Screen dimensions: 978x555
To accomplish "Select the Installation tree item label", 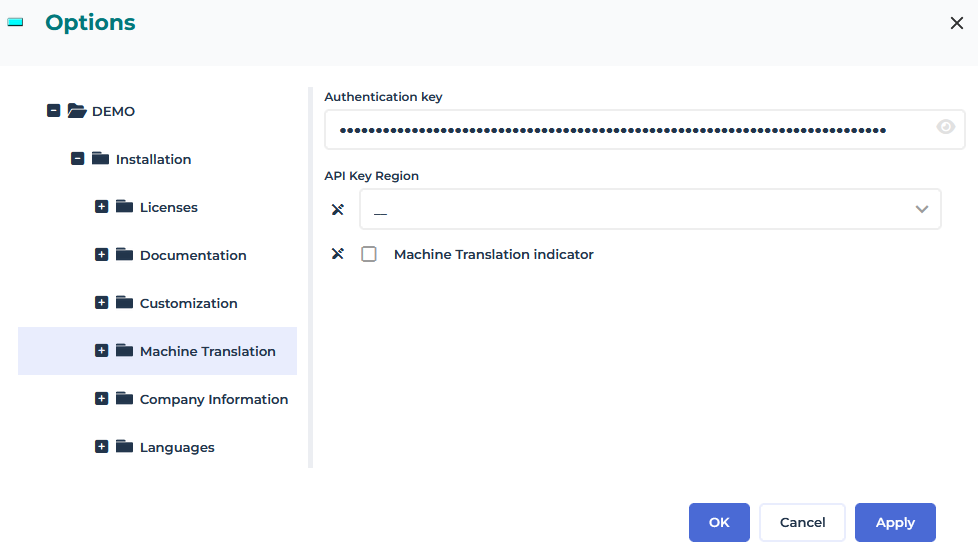I will [153, 159].
